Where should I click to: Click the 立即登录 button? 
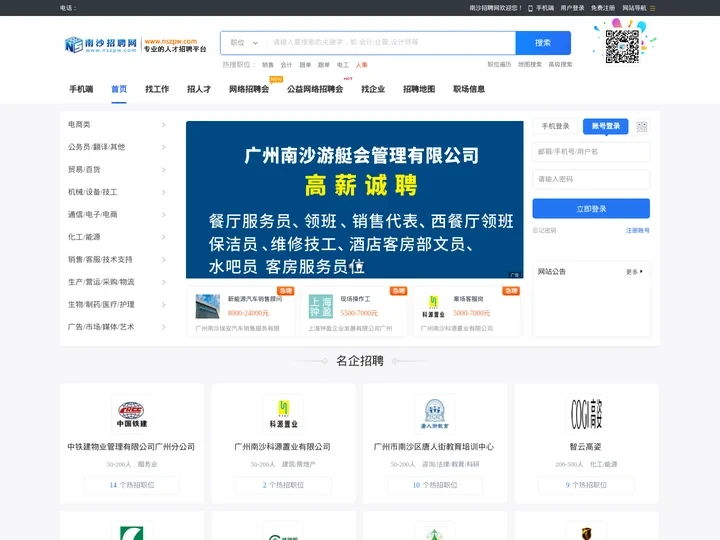(591, 208)
